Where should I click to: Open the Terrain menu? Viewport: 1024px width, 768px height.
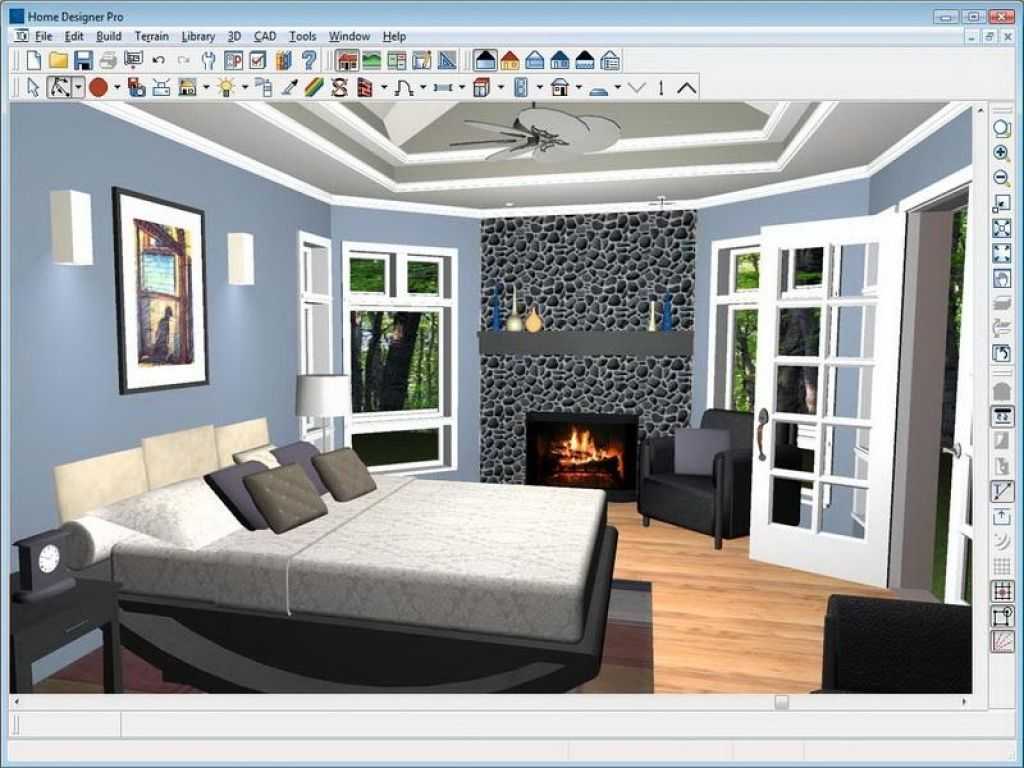tap(152, 37)
